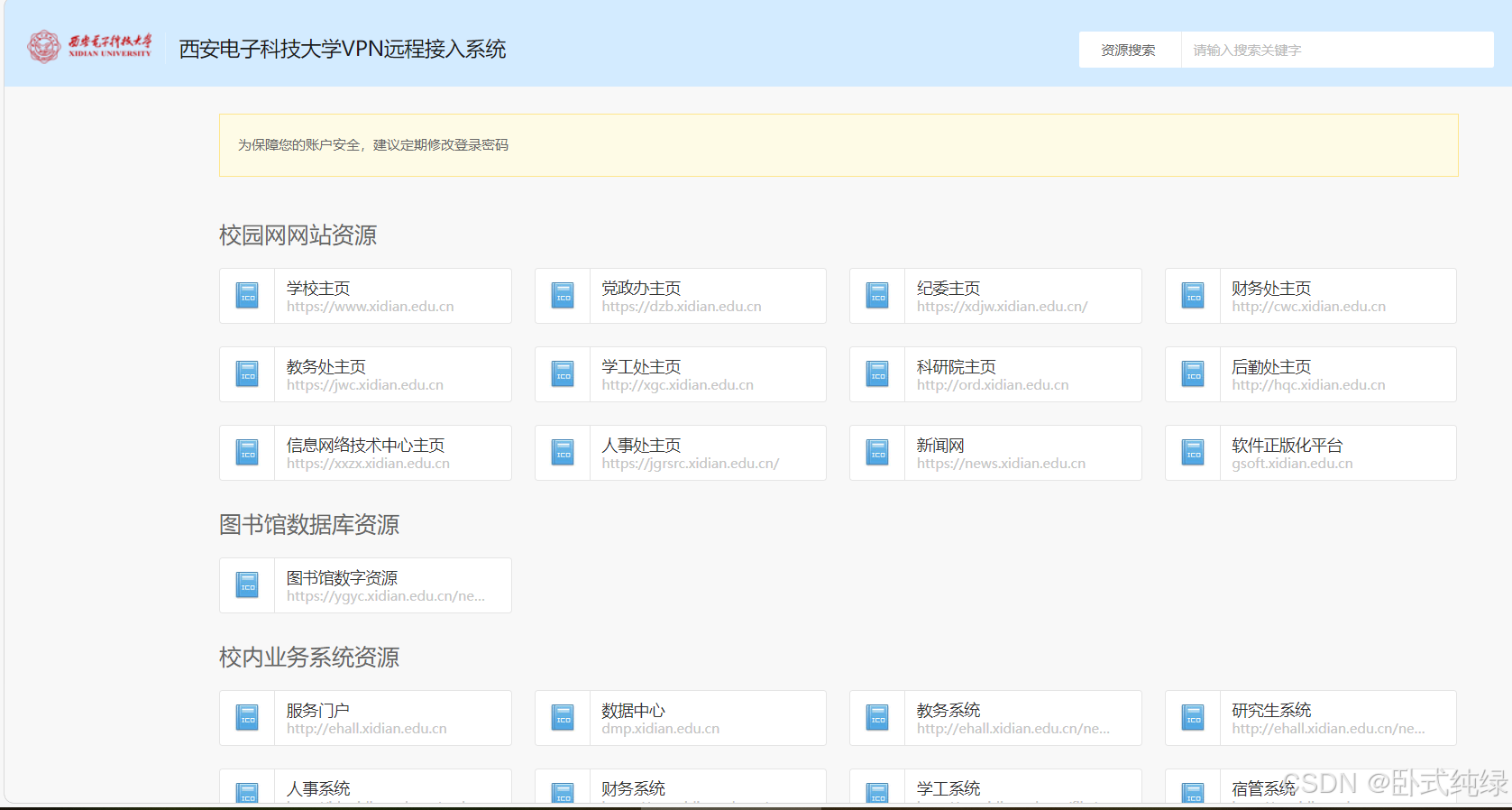Click the icon next to 纪委主页
Image resolution: width=1512 pixels, height=810 pixels.
(877, 296)
